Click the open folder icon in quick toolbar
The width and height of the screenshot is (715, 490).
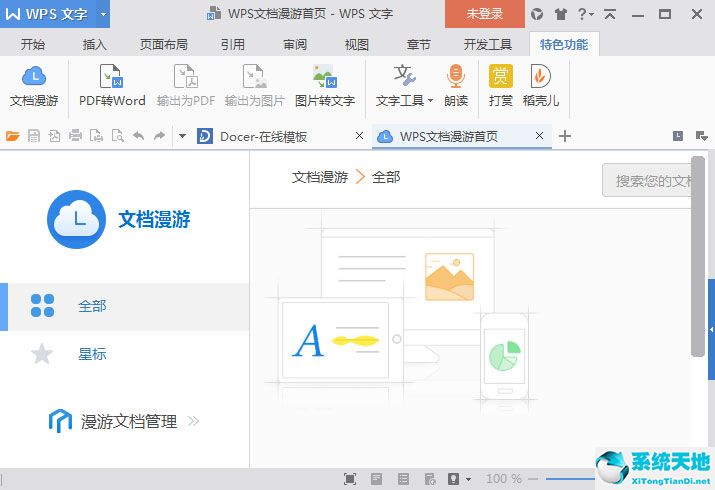13,136
